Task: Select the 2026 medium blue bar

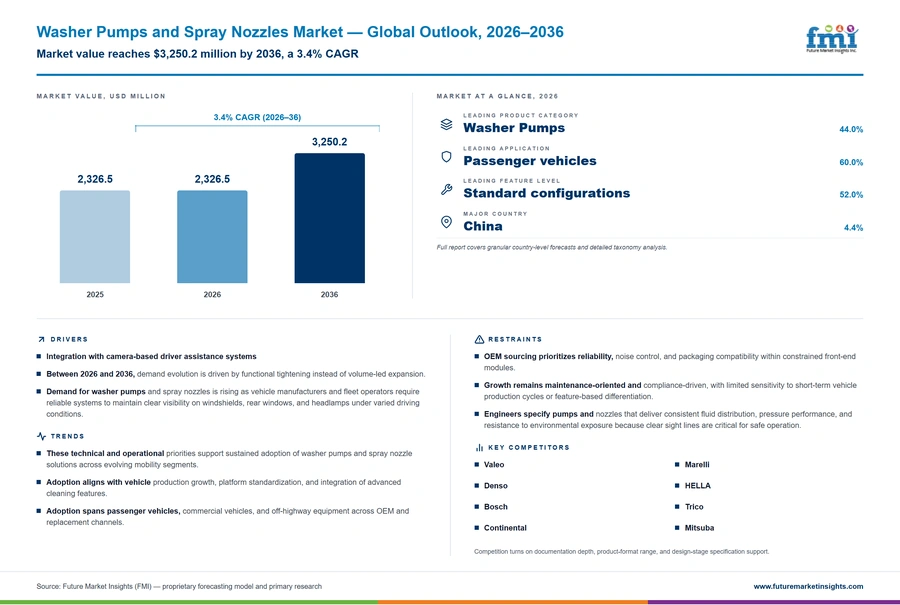Action: coord(212,236)
